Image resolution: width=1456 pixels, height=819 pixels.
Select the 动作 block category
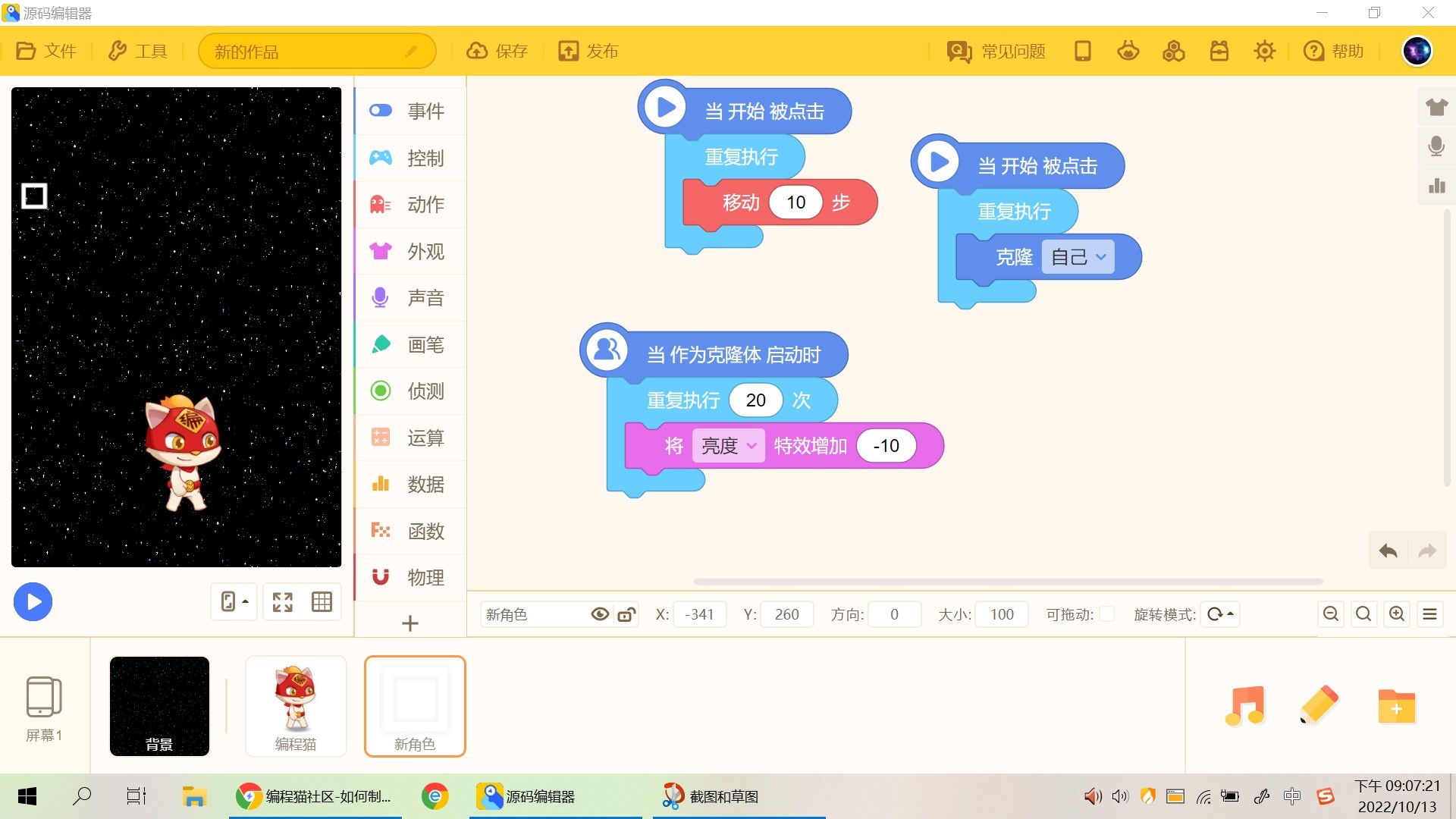coord(410,204)
